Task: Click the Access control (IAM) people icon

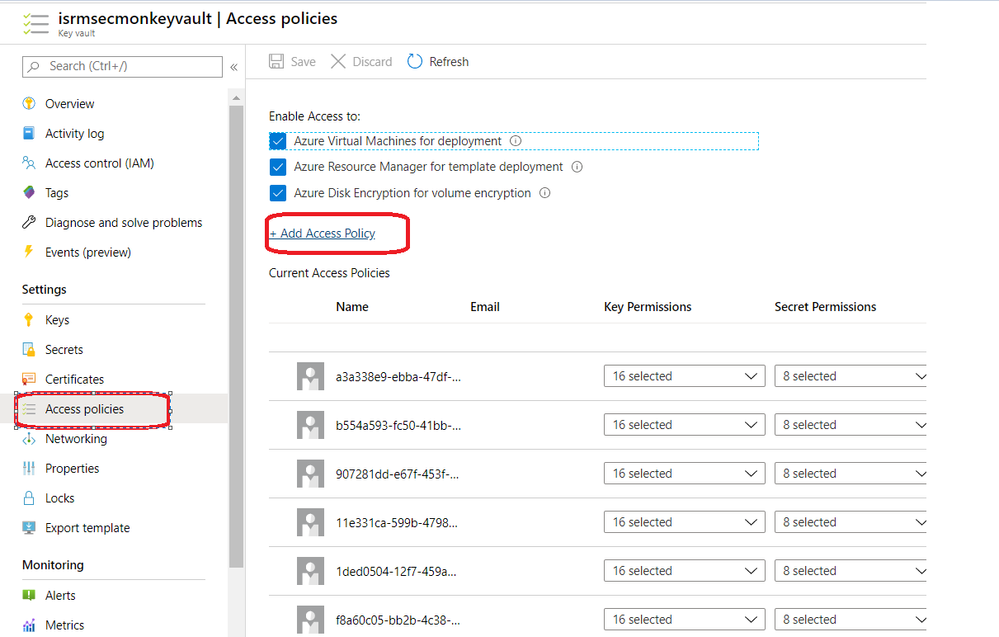Action: (x=29, y=163)
